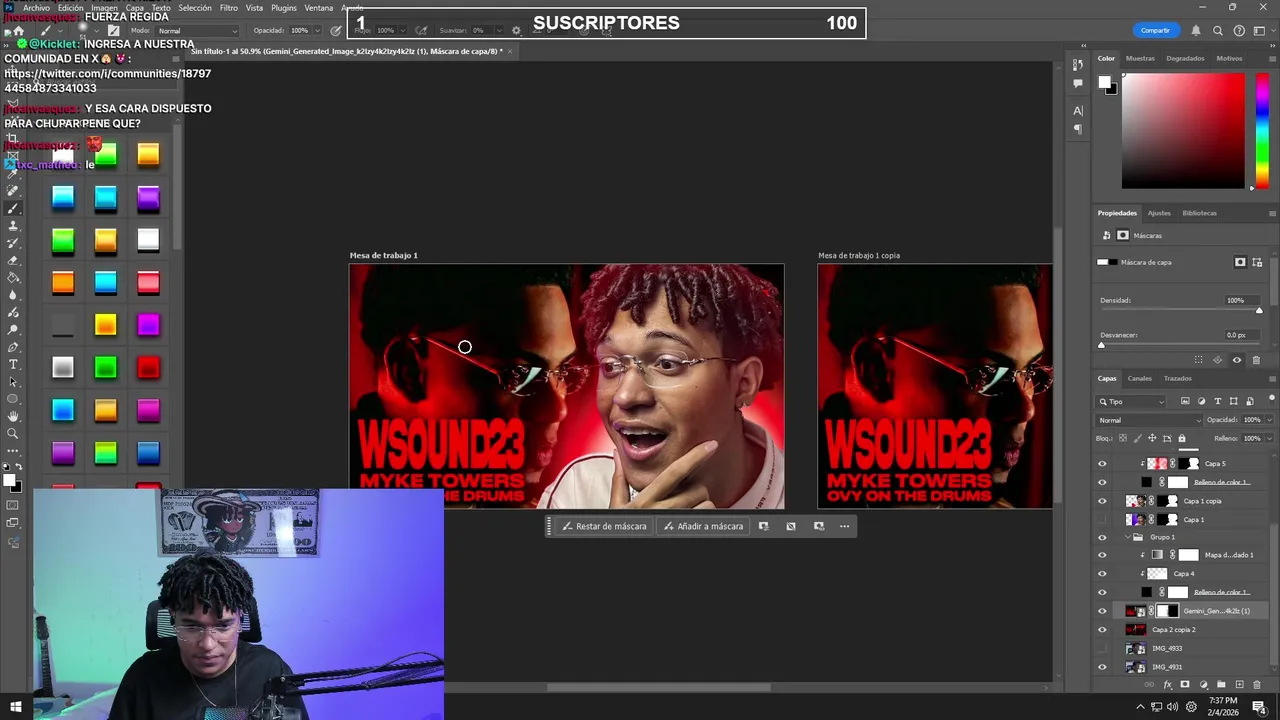Select the Hand tool
This screenshot has height=720, width=1280.
(x=13, y=416)
